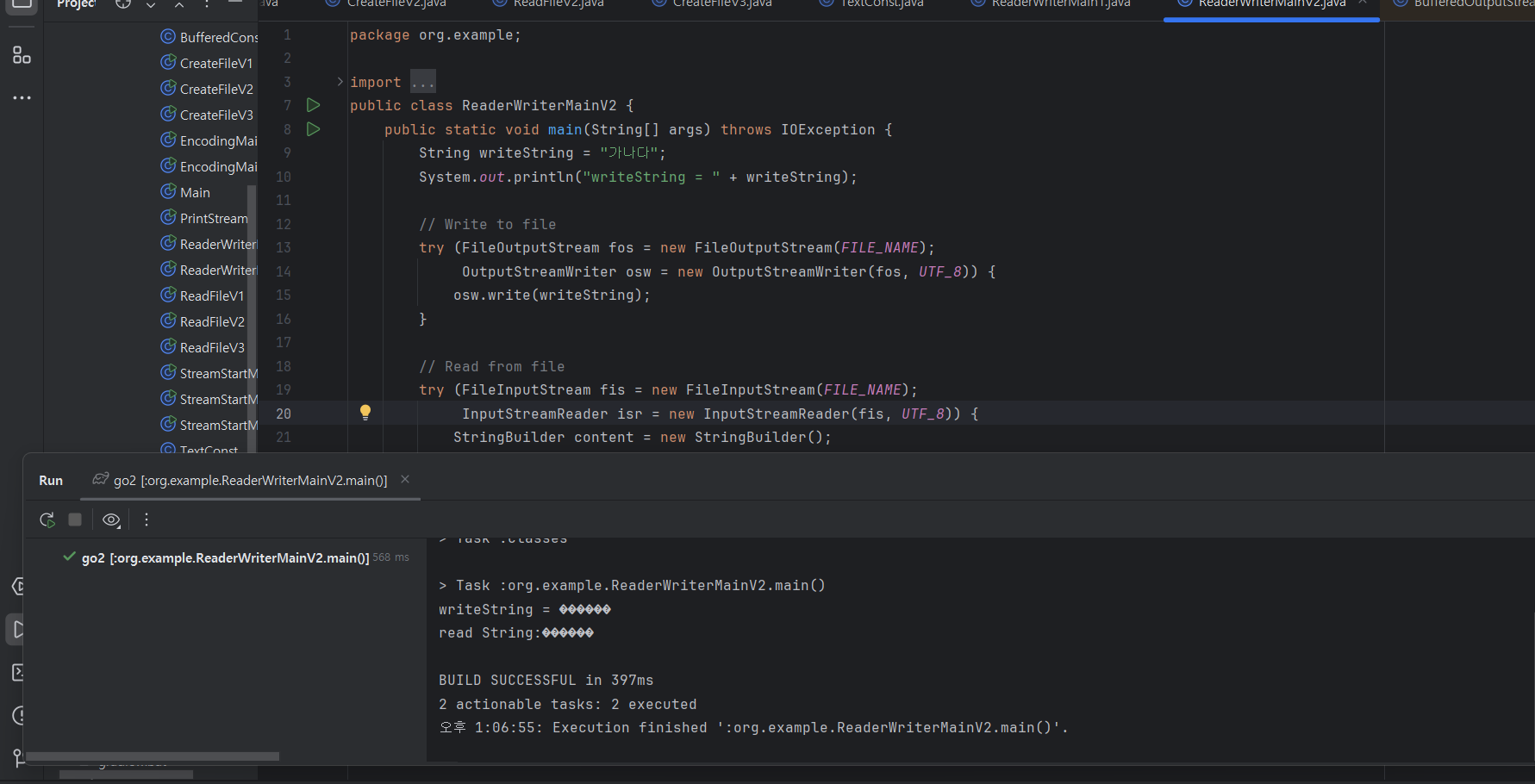This screenshot has height=784, width=1535.
Task: Click the Rerun icon in Run panel
Action: 47,520
